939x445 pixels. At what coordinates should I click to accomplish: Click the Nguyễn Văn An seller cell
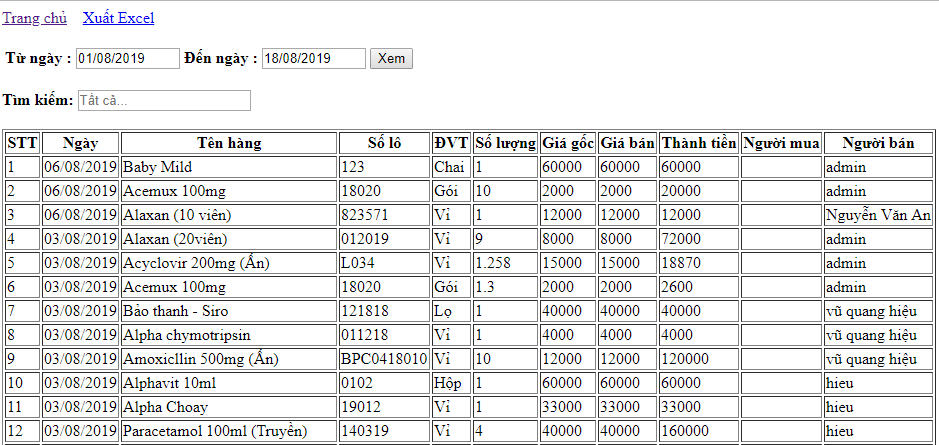click(879, 215)
